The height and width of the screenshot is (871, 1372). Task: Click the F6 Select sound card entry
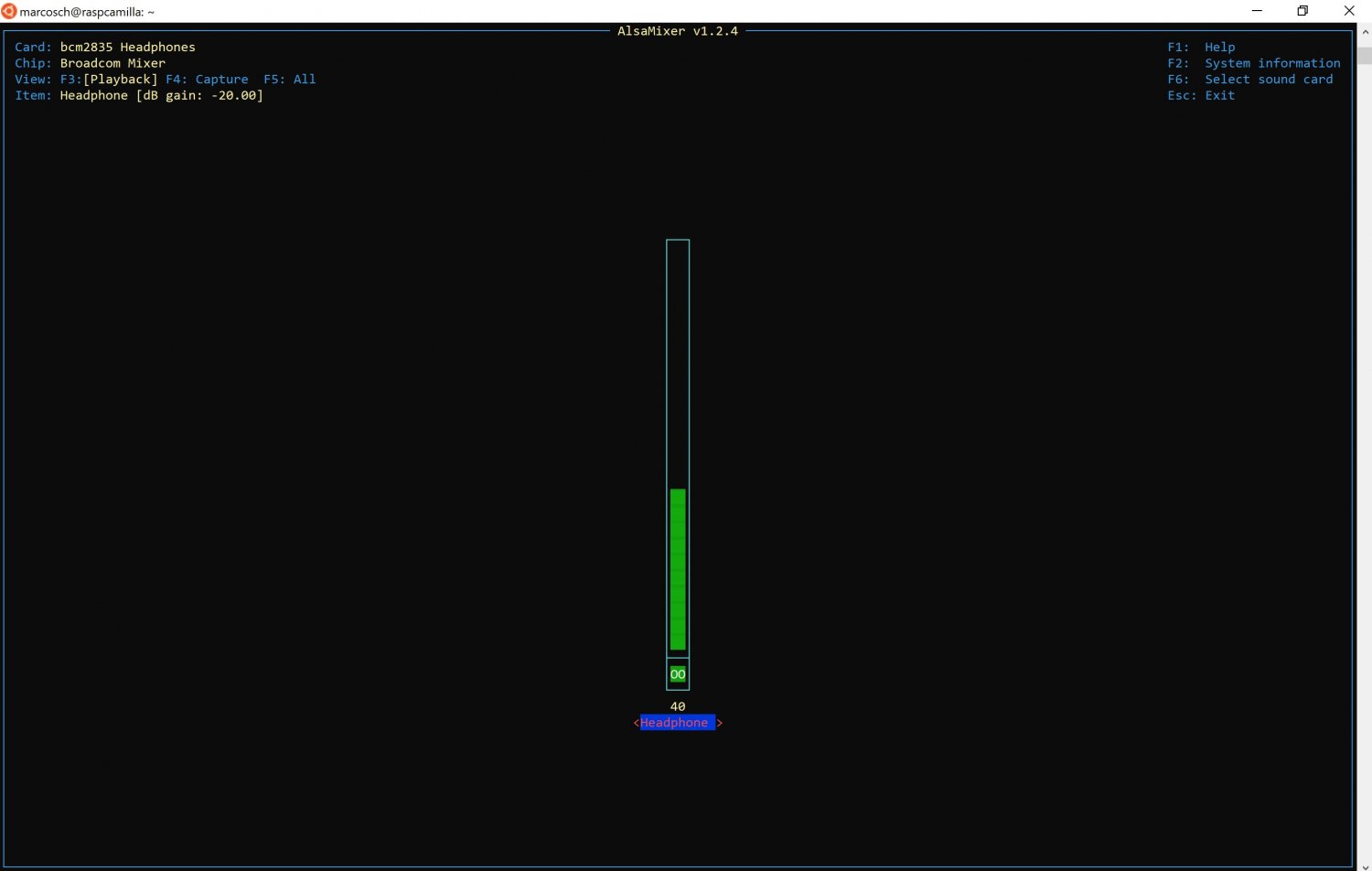pos(1250,80)
